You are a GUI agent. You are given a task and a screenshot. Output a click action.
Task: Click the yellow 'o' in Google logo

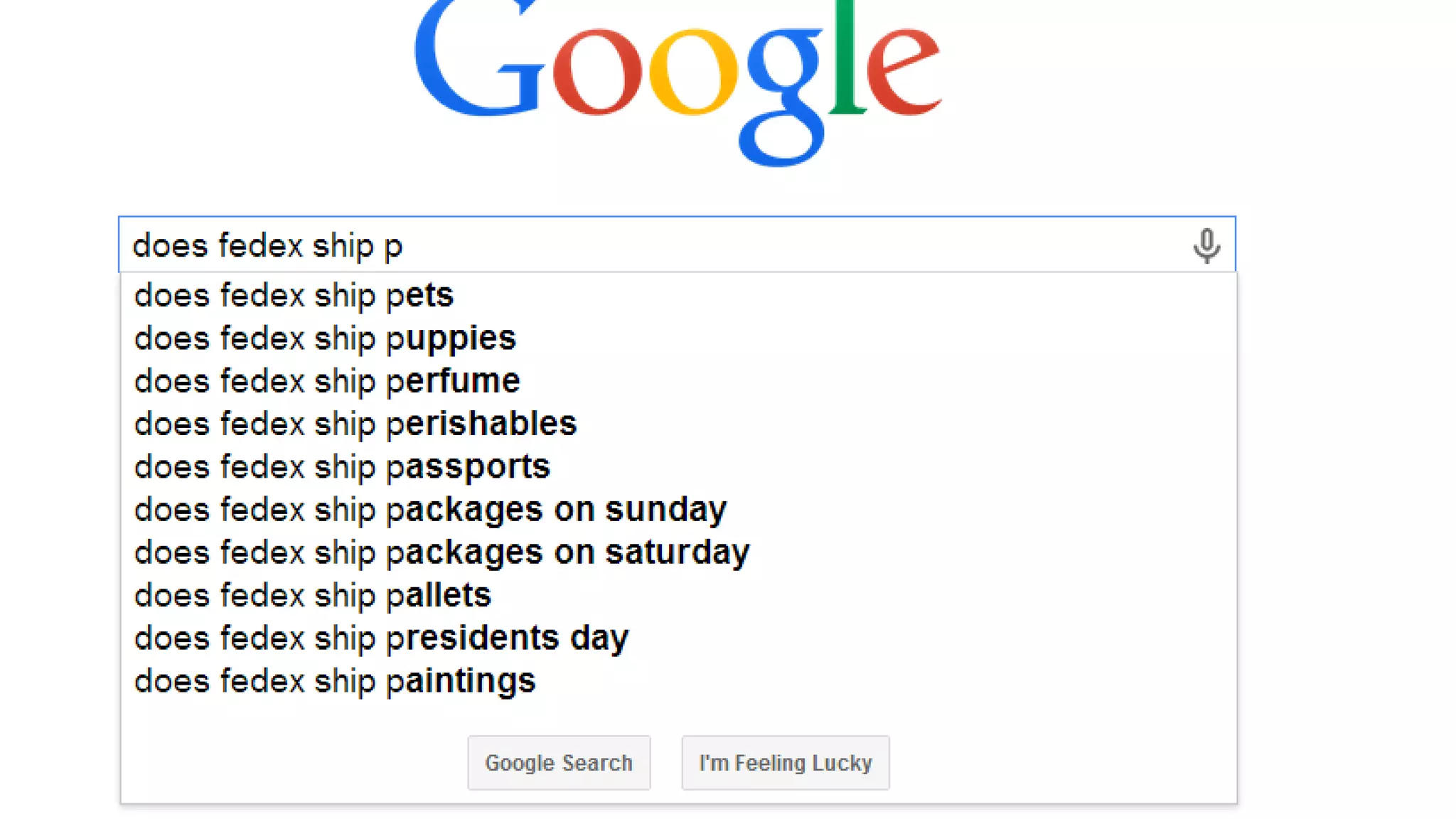click(694, 72)
